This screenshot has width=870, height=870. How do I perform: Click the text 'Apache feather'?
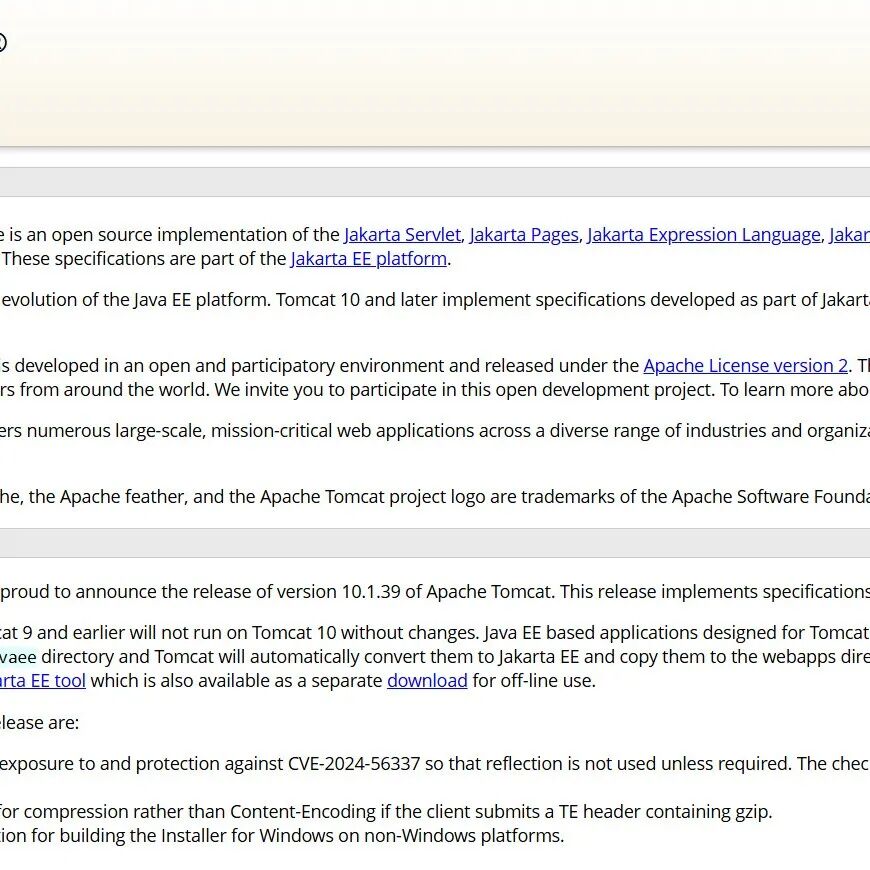[x=122, y=497]
